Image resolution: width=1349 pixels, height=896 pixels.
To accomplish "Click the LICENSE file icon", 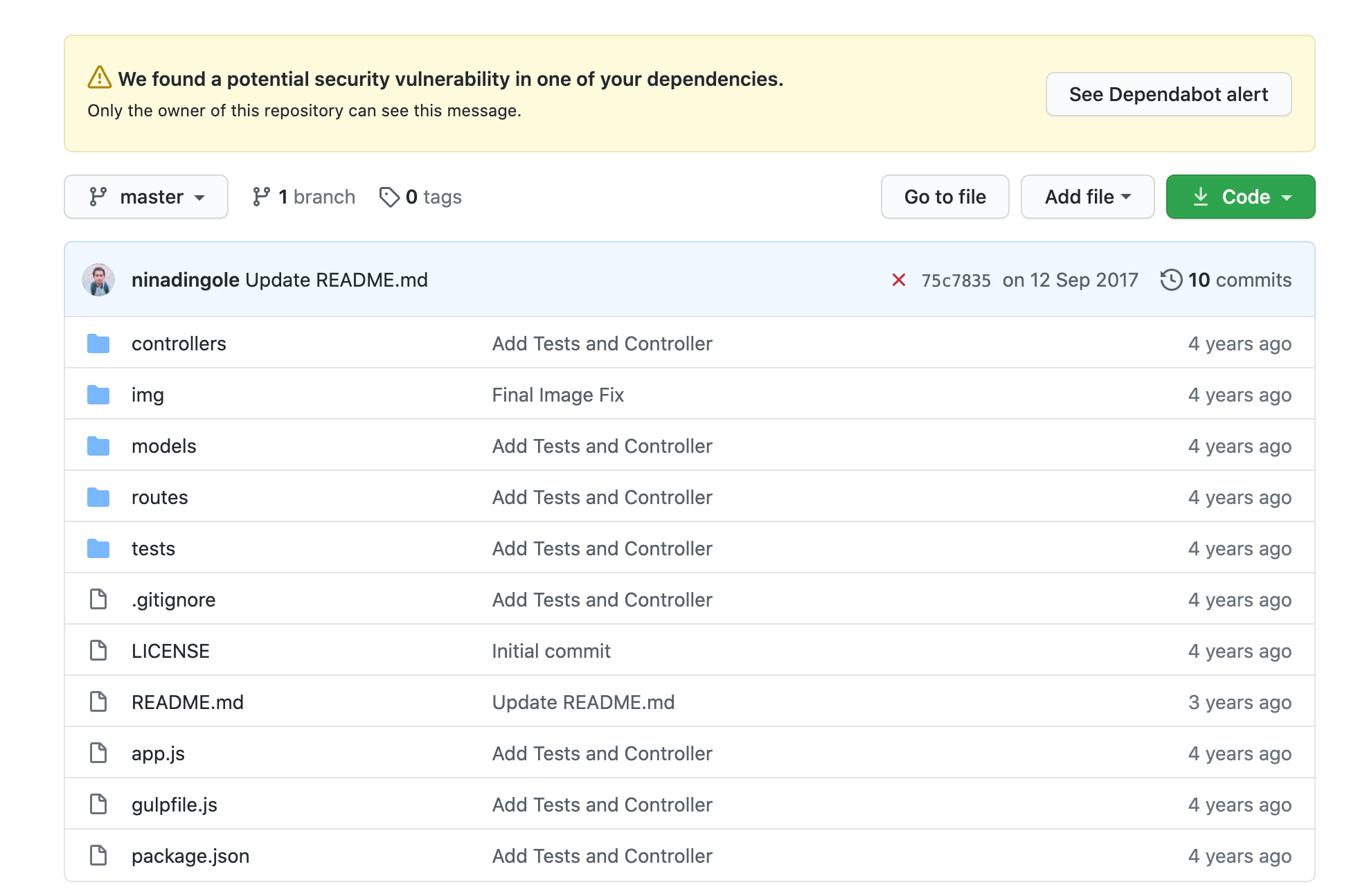I will pos(98,651).
